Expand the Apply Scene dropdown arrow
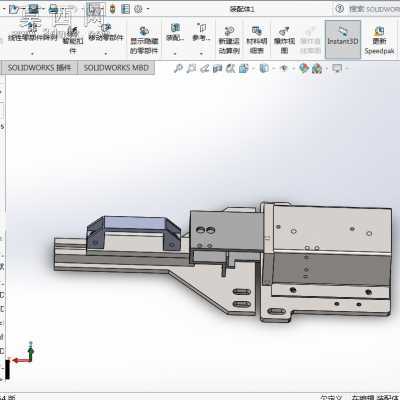 pyautogui.click(x=326, y=69)
